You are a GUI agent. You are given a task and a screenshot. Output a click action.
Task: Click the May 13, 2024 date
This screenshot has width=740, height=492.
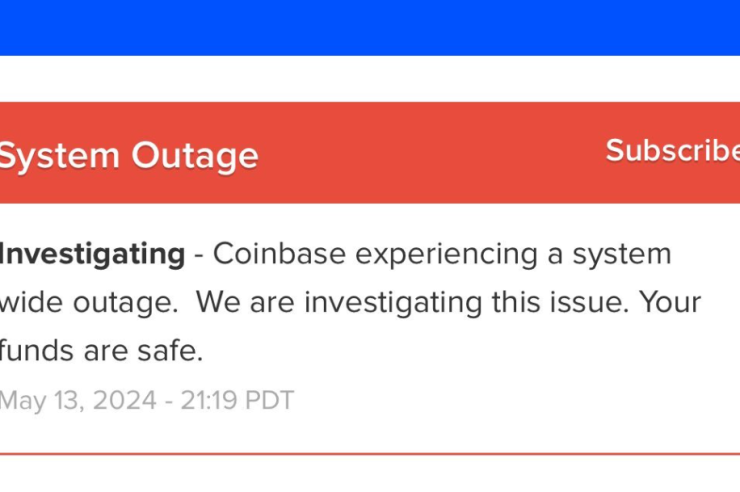coord(78,401)
